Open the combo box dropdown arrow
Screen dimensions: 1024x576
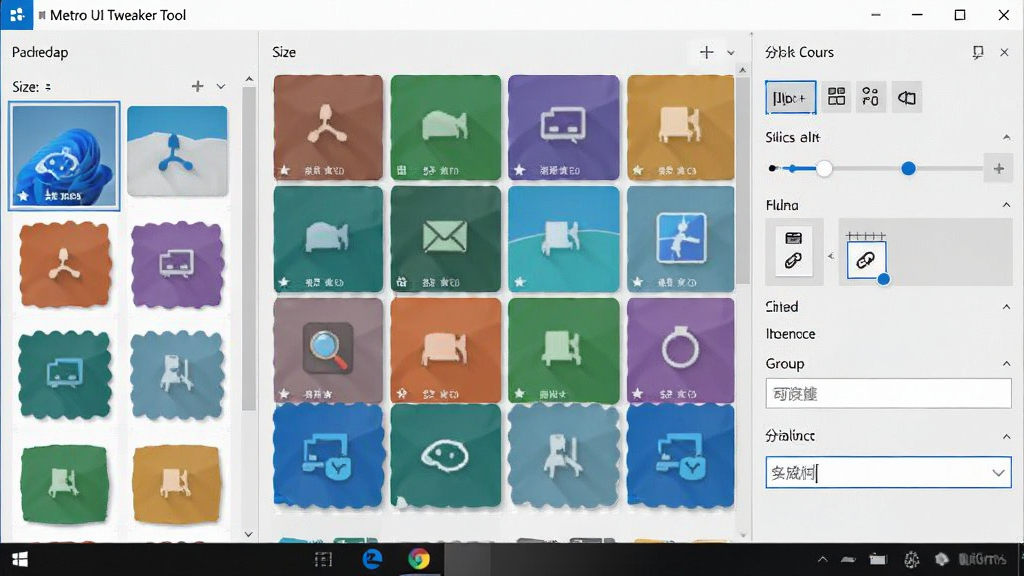[998, 473]
